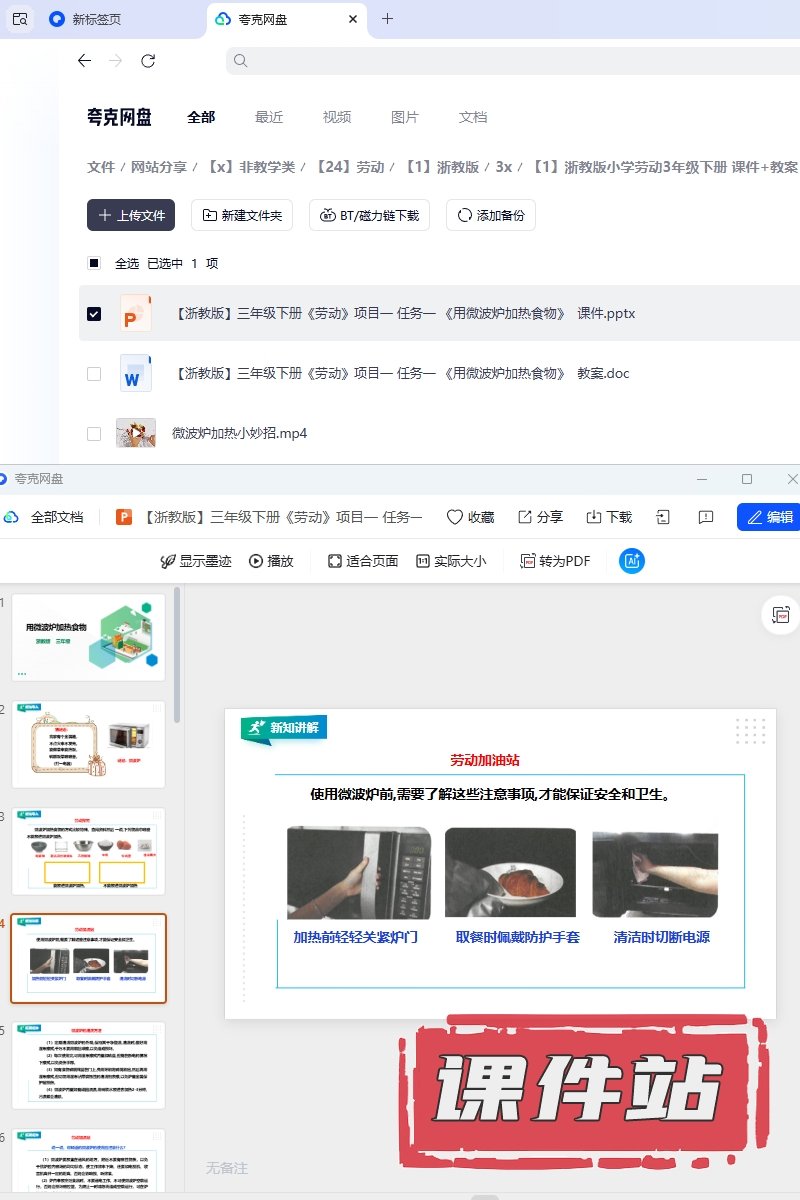Switch to the 文档 tab
This screenshot has height=1200, width=800.
[x=473, y=117]
